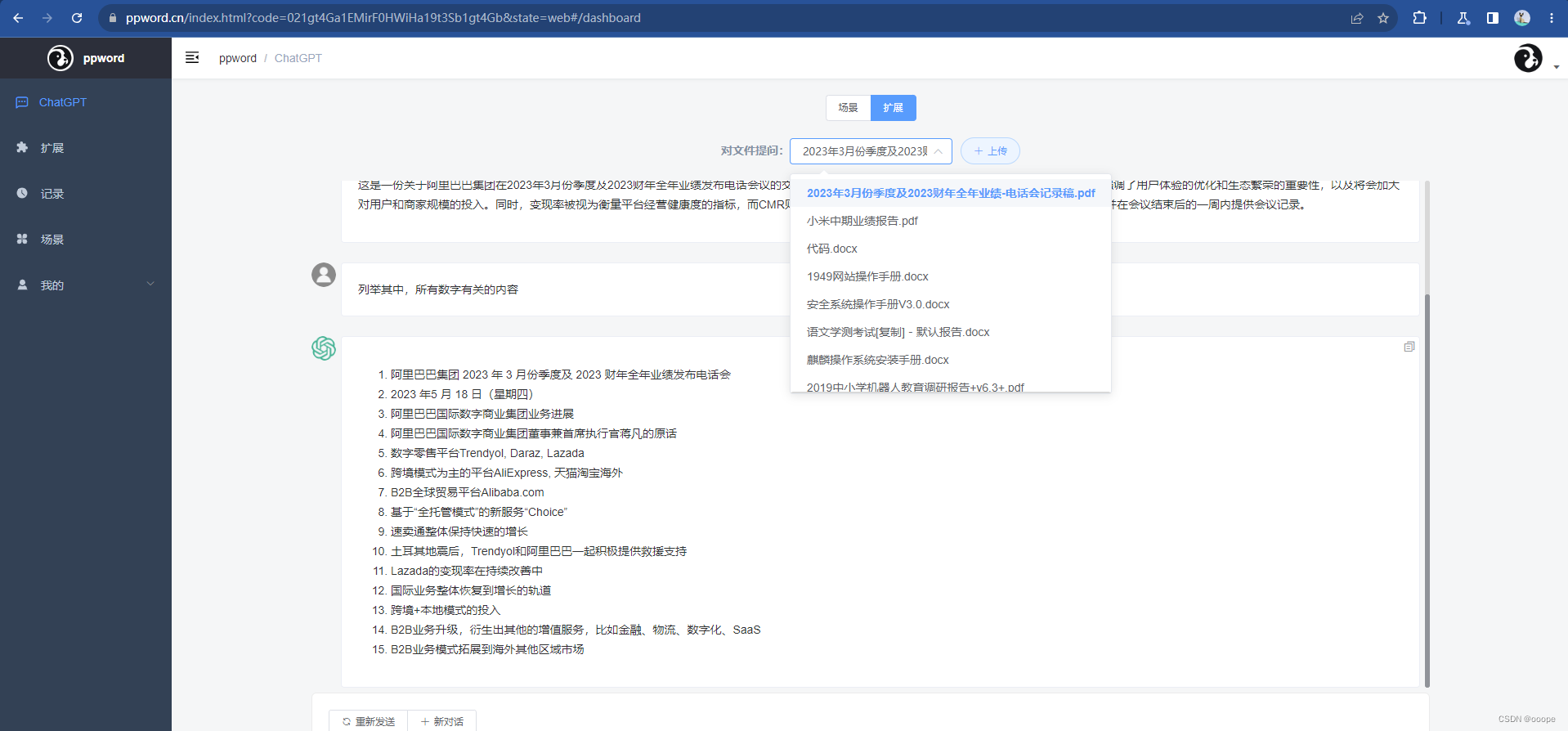Open the Chrome three-dot menu

tap(1552, 18)
